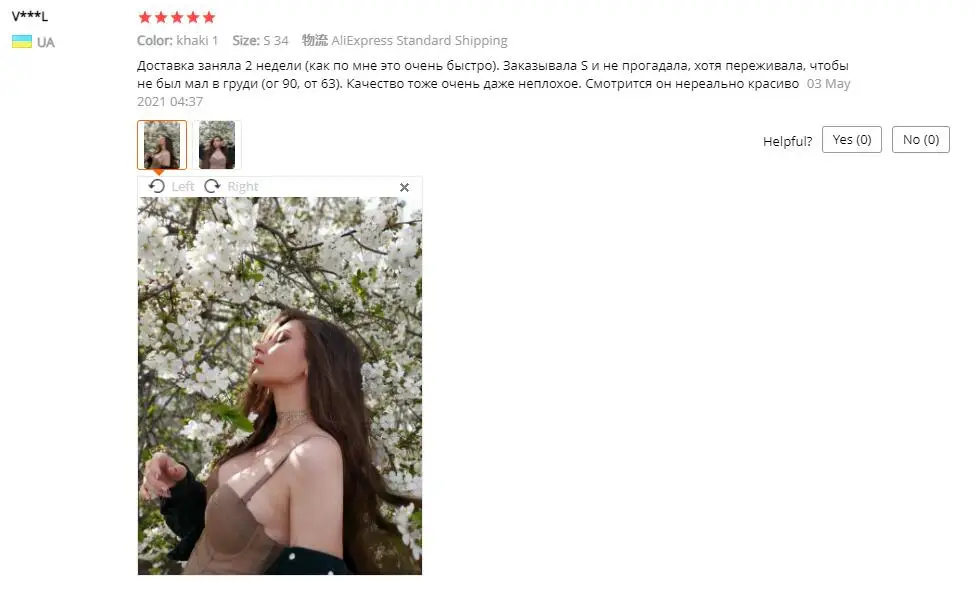Click the 物流 logistics label

click(x=315, y=40)
